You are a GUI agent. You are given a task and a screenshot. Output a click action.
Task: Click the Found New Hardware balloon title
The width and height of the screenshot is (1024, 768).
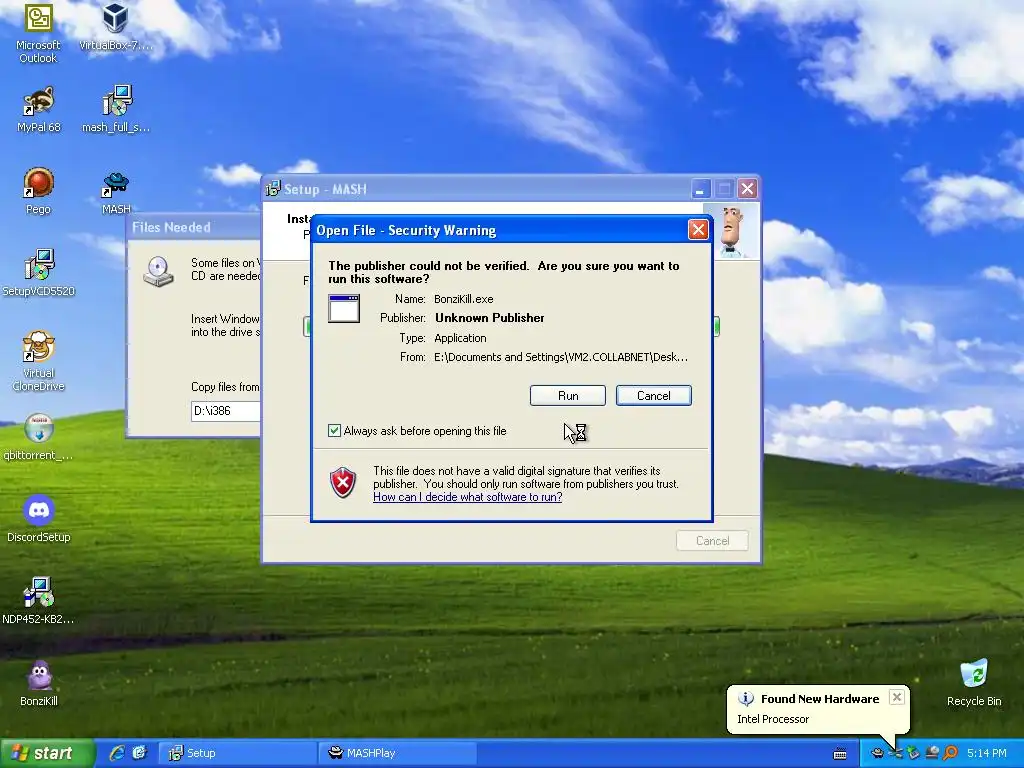tap(820, 699)
